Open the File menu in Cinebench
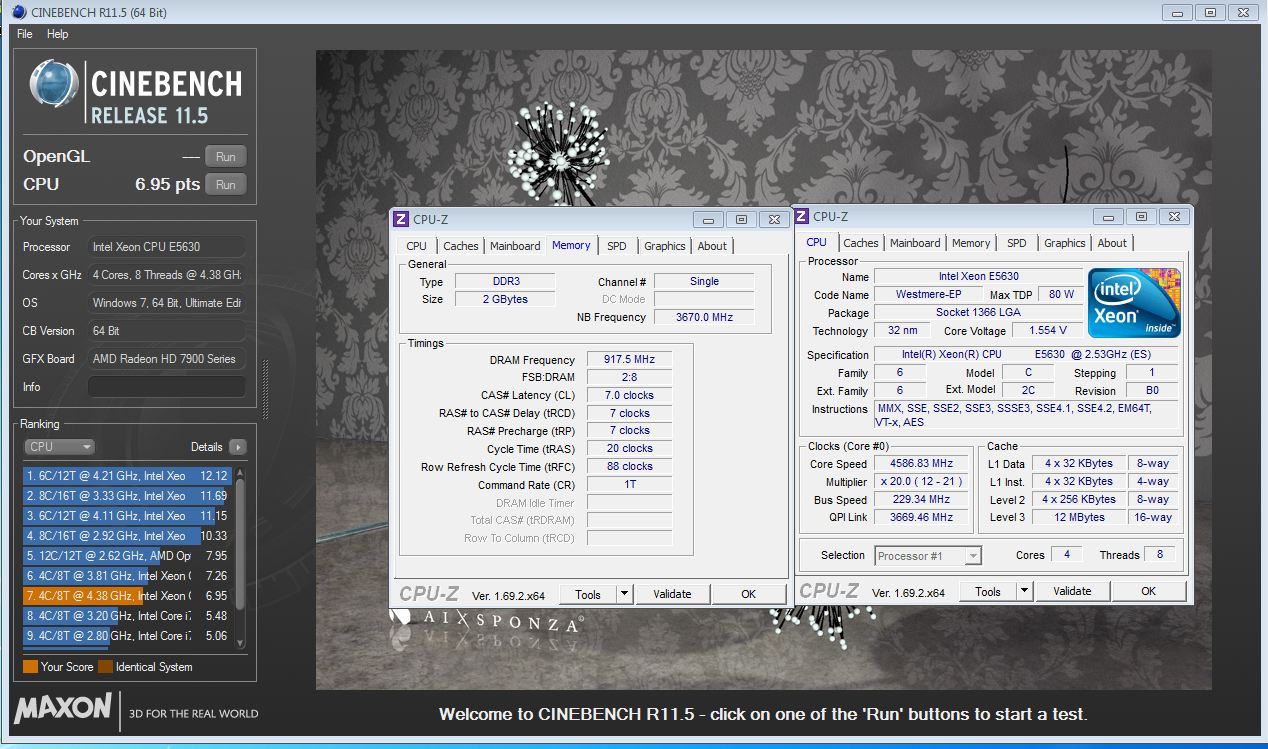 (25, 33)
